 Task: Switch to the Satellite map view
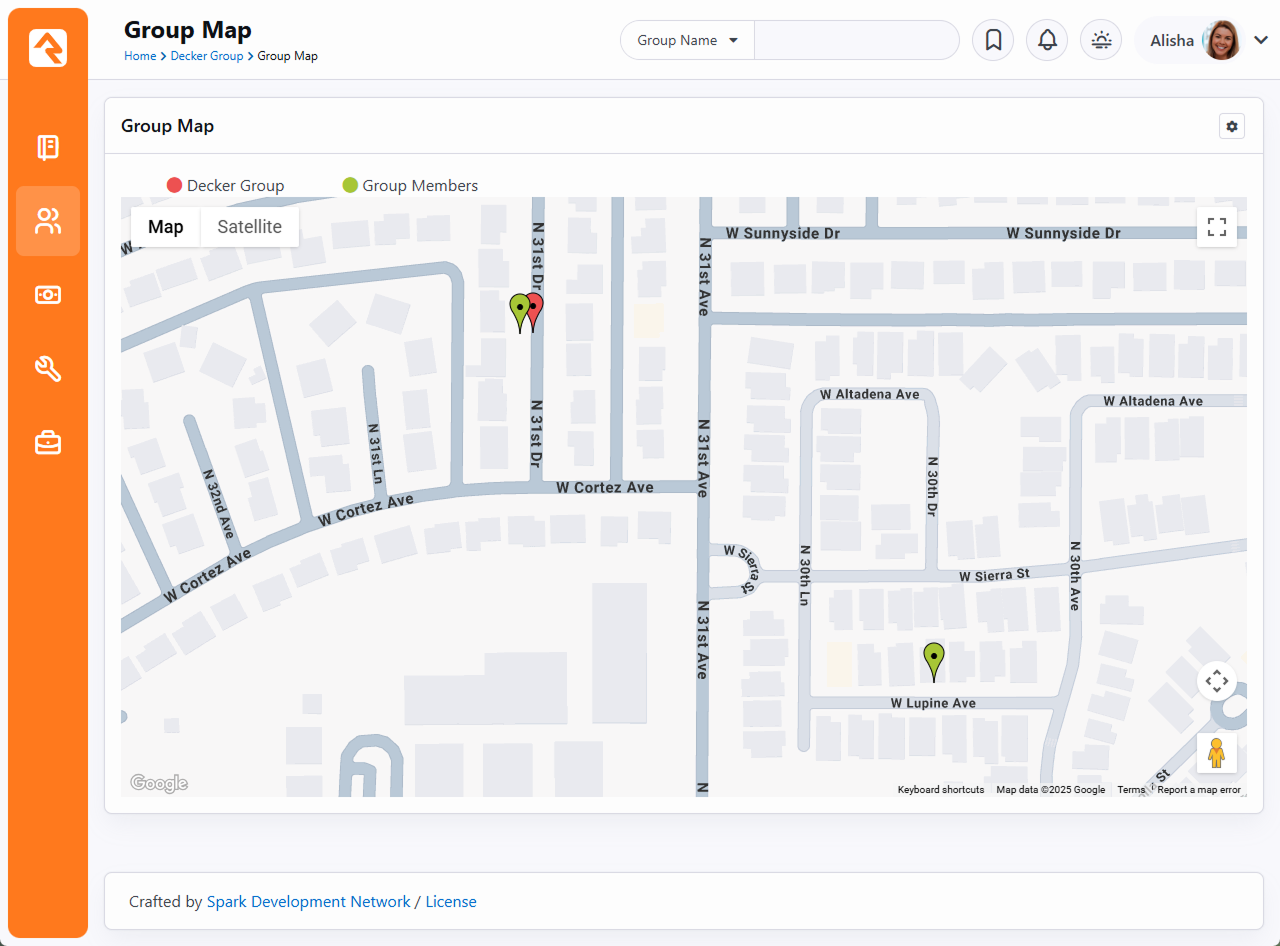pyautogui.click(x=249, y=227)
